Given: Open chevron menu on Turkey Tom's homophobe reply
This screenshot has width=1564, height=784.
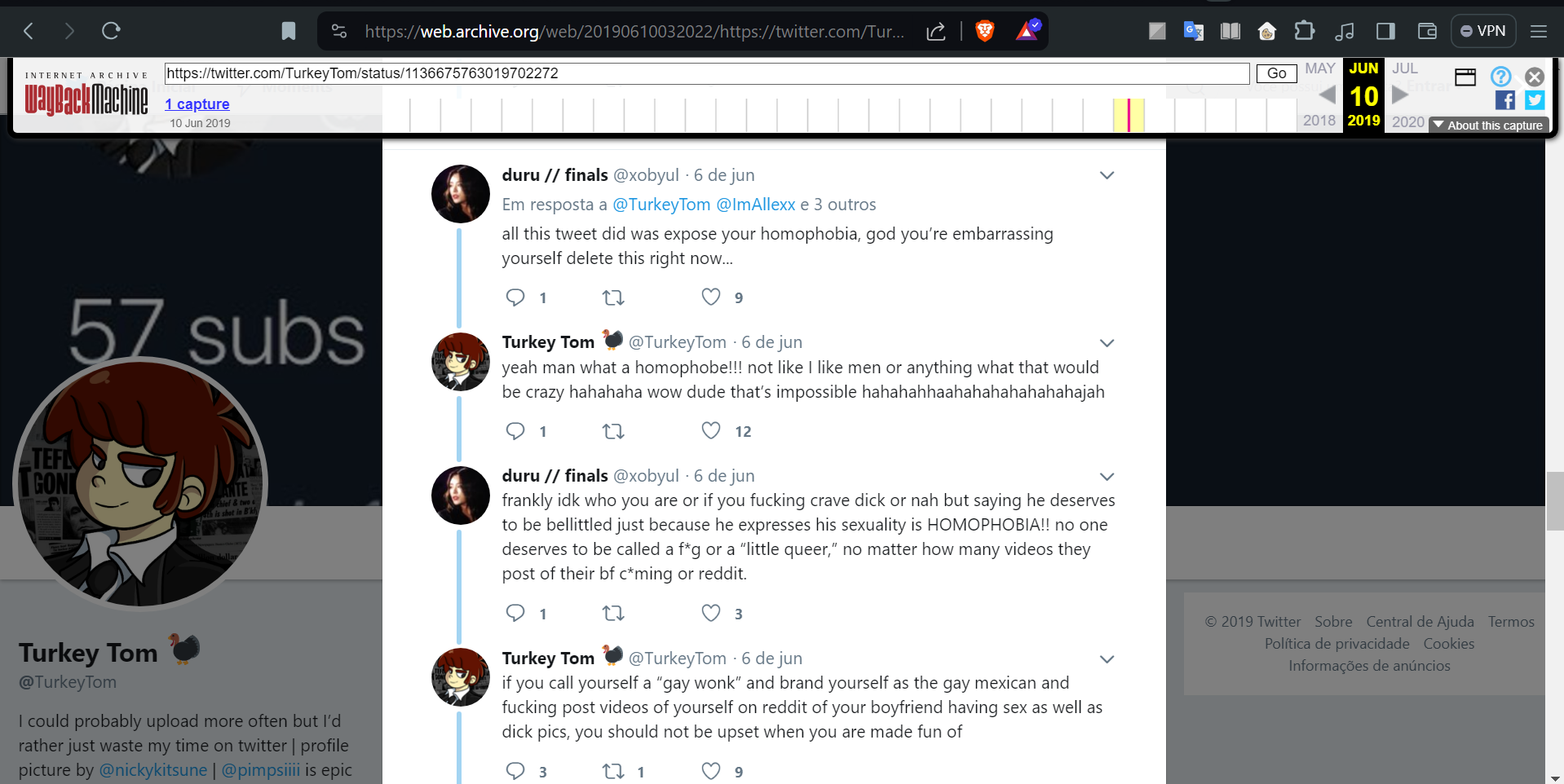Looking at the screenshot, I should 1107,343.
